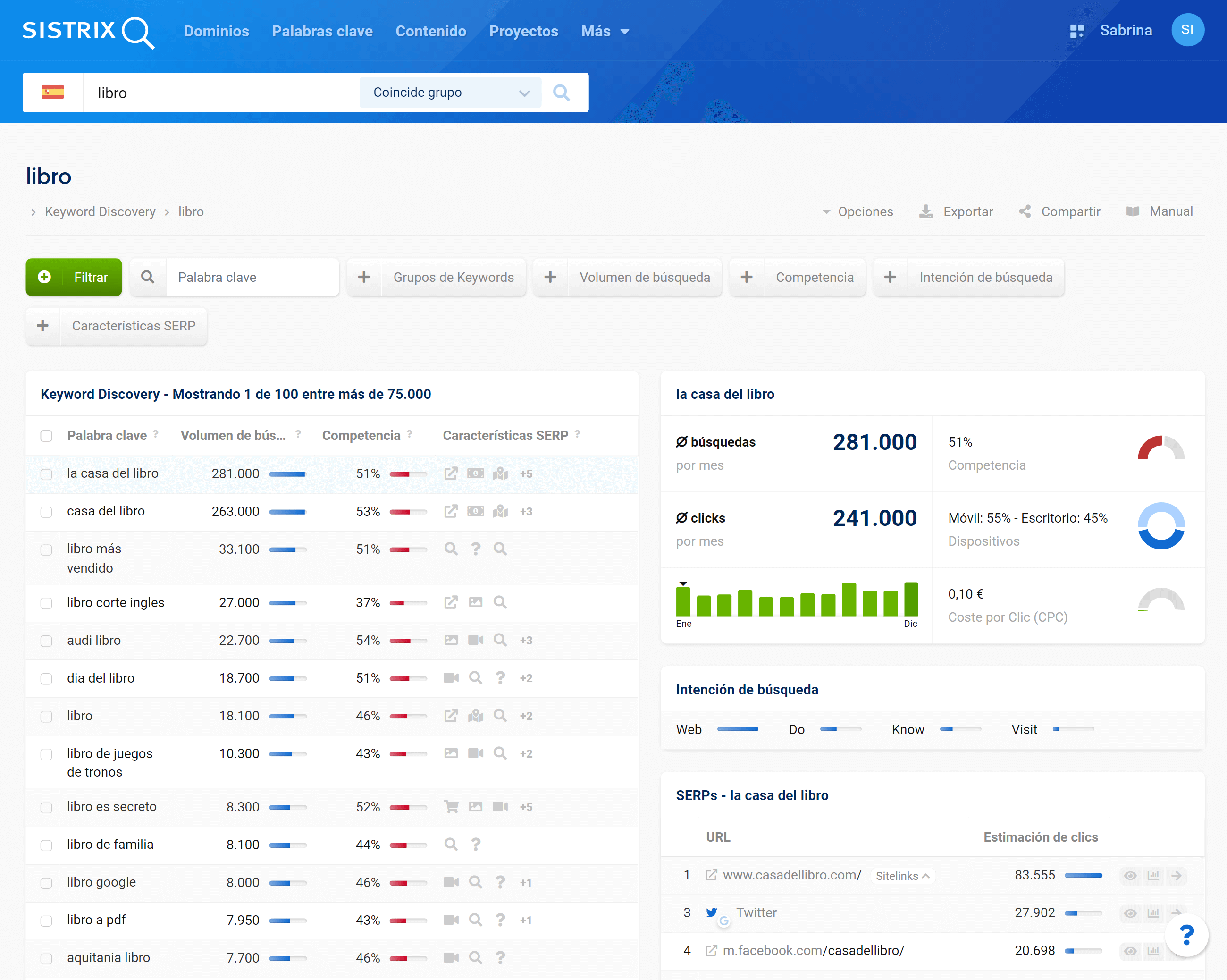Screen dimensions: 1227x980
Task: Click the green Filtrar button
Action: [74, 277]
